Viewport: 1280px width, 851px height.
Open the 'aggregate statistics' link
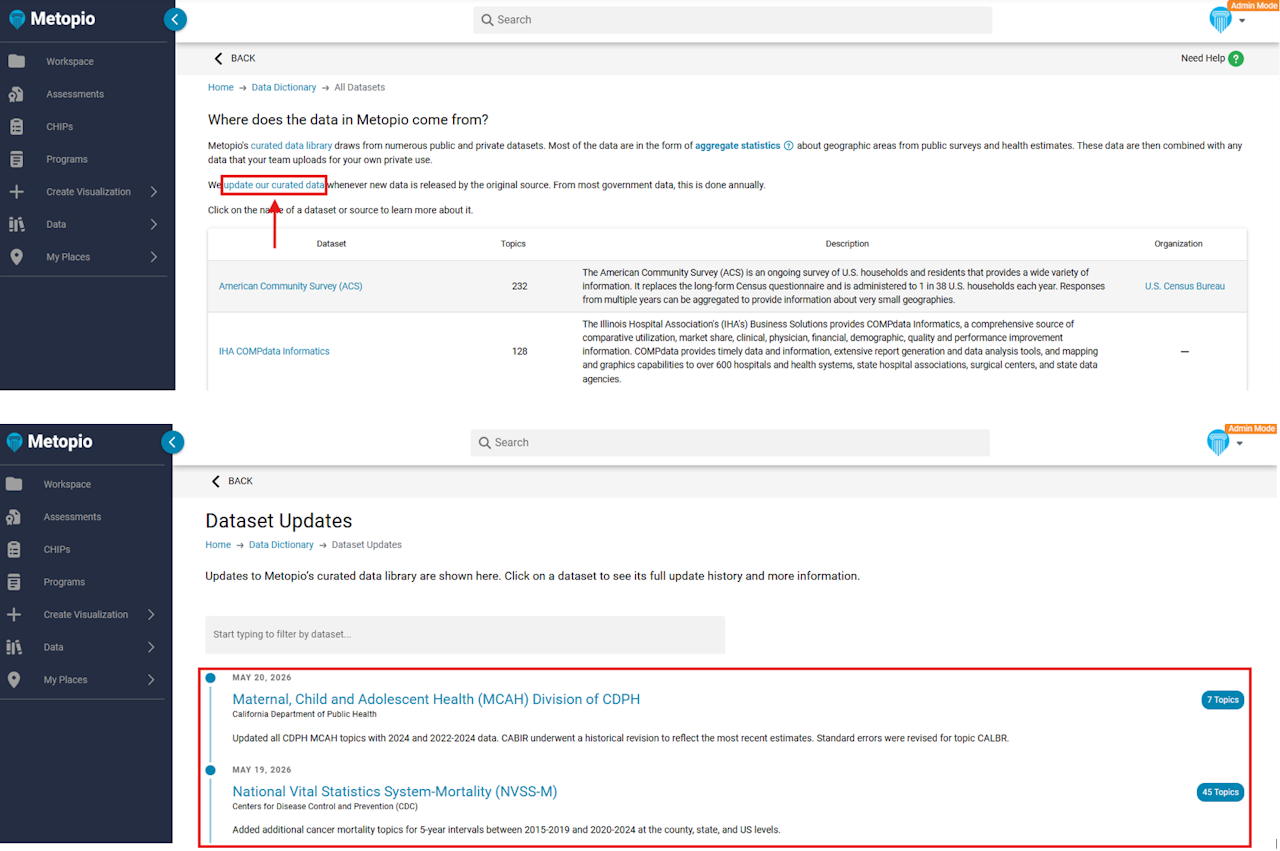pyautogui.click(x=738, y=146)
